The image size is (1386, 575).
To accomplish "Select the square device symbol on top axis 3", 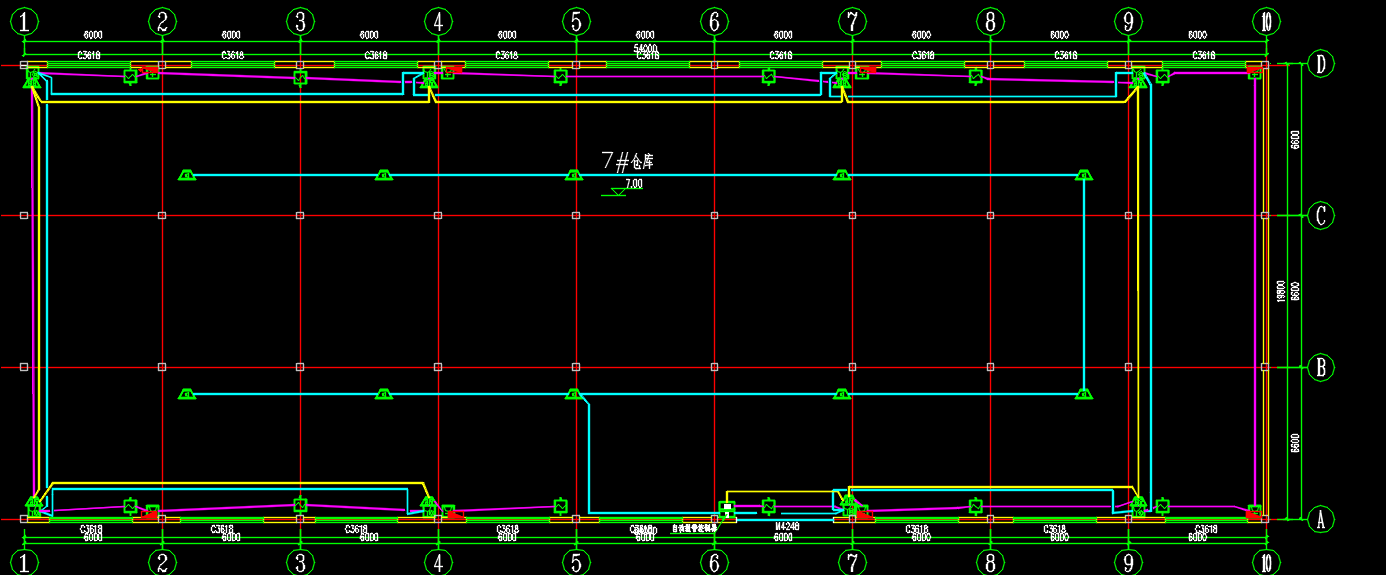I will point(300,77).
